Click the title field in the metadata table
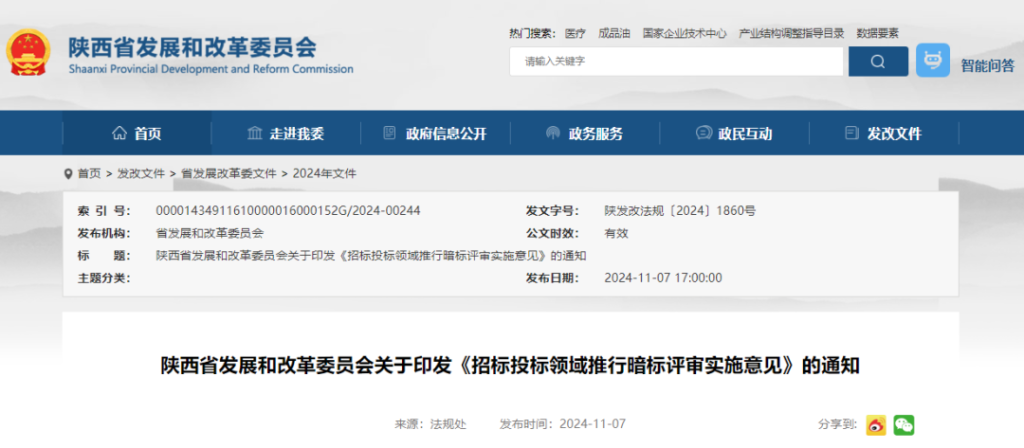The width and height of the screenshot is (1024, 448). pyautogui.click(x=371, y=255)
